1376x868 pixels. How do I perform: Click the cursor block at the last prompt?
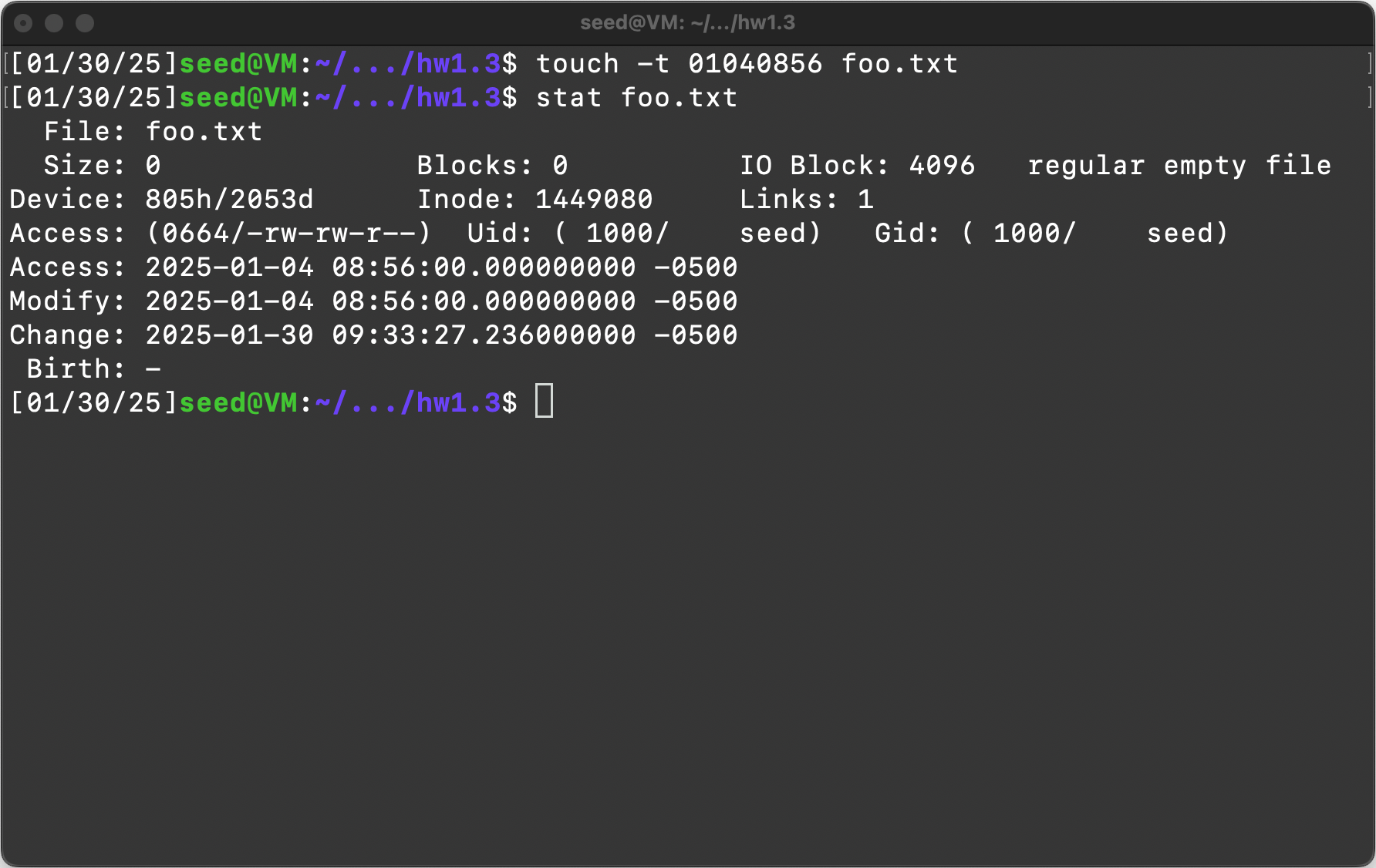tap(544, 402)
